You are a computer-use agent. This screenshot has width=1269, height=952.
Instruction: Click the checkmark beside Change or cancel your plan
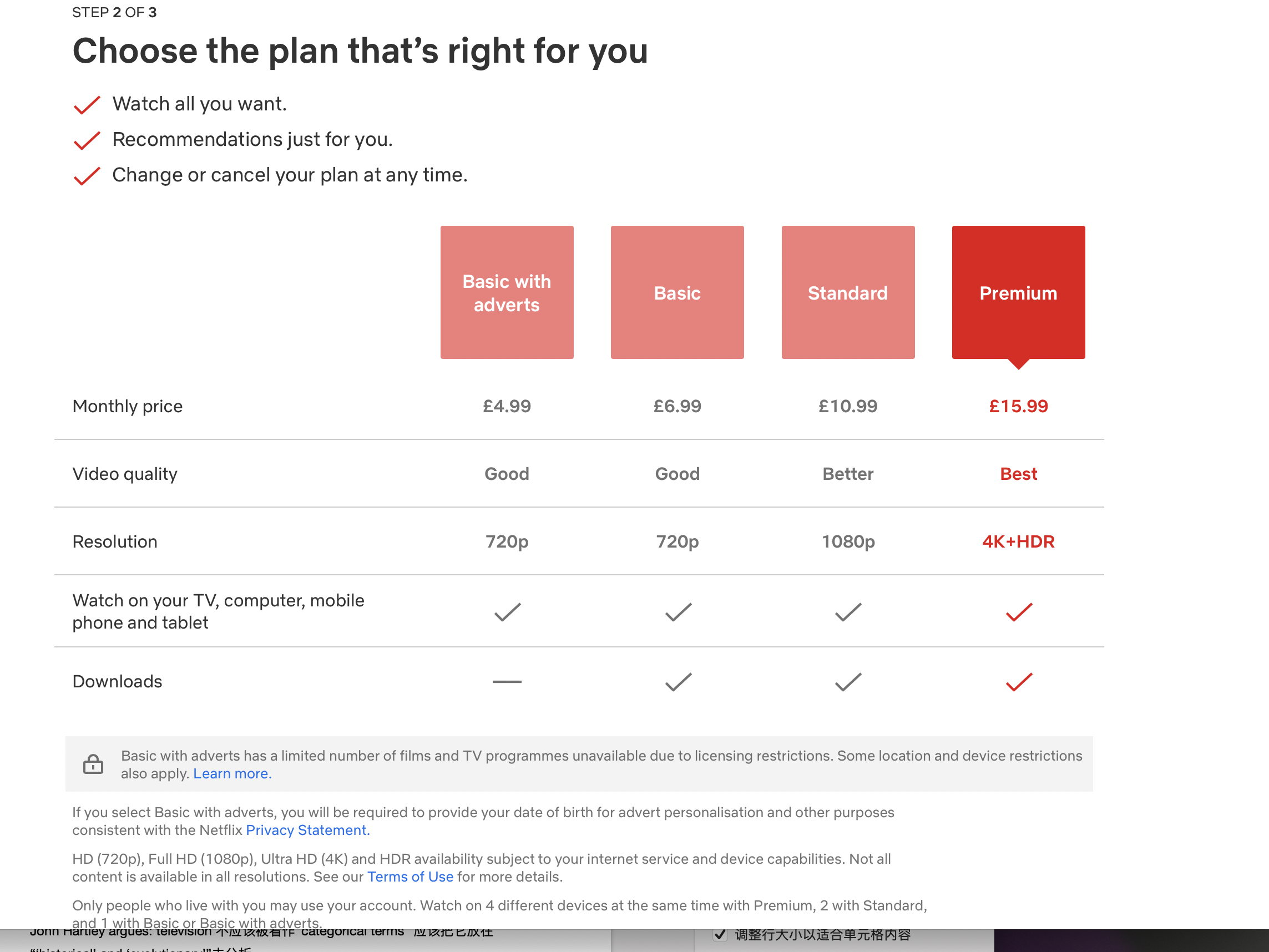87,176
